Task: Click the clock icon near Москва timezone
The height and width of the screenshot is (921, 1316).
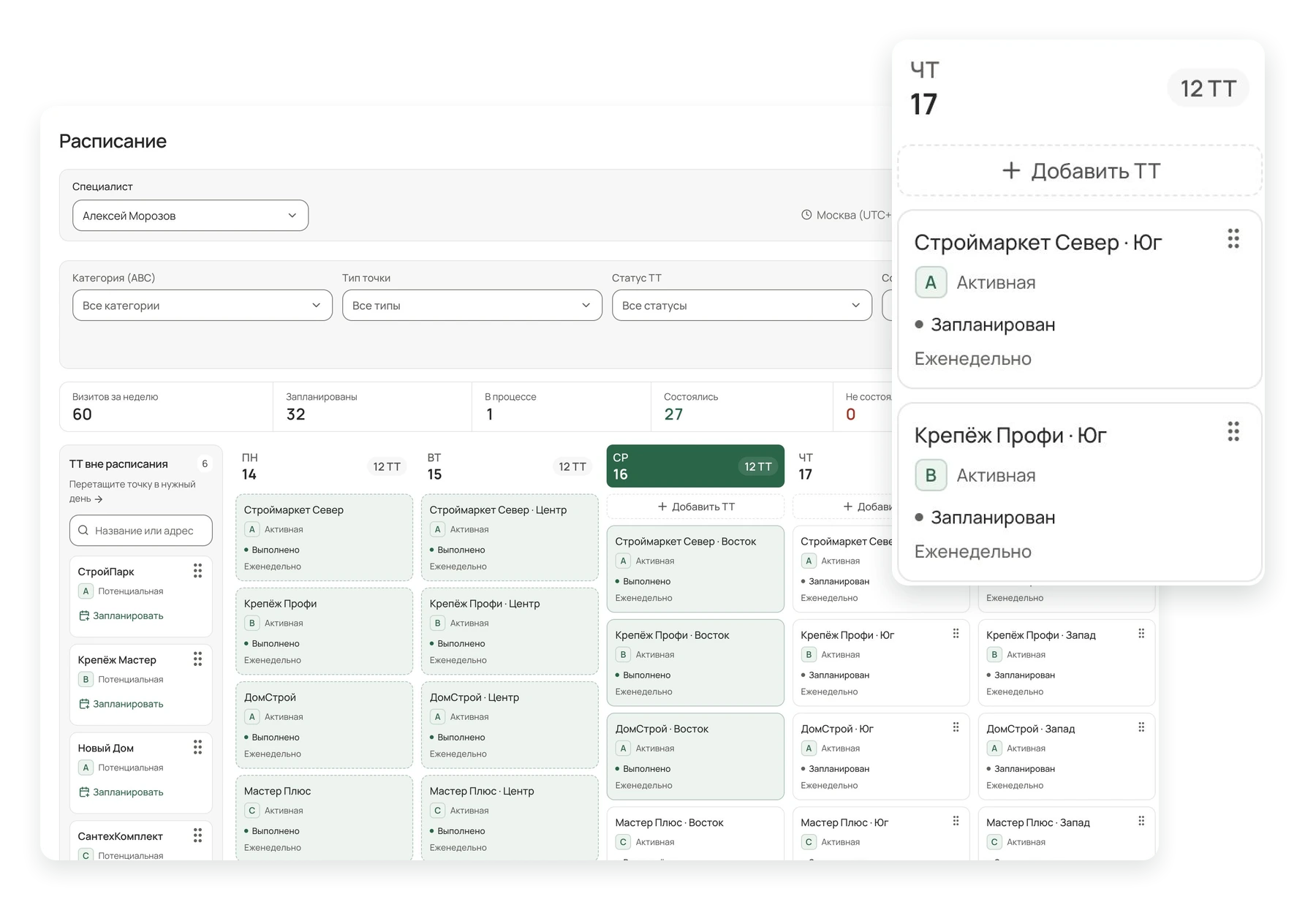Action: tap(806, 215)
